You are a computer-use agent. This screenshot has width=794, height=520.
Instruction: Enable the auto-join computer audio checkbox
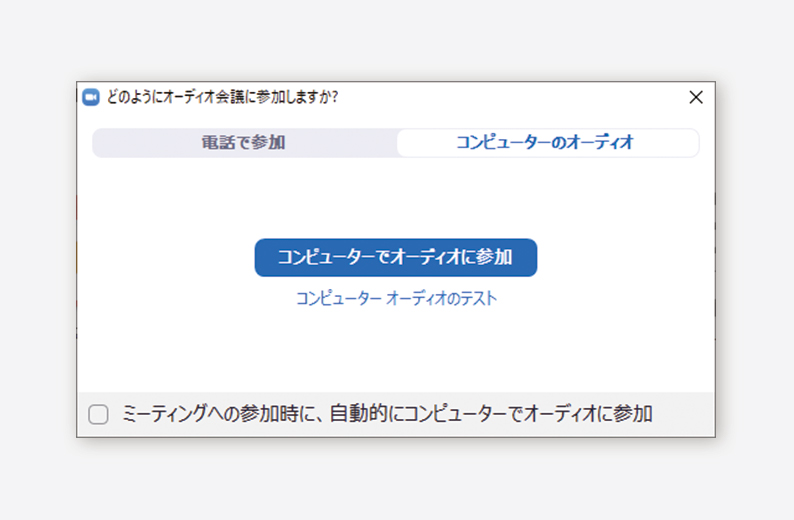[98, 414]
